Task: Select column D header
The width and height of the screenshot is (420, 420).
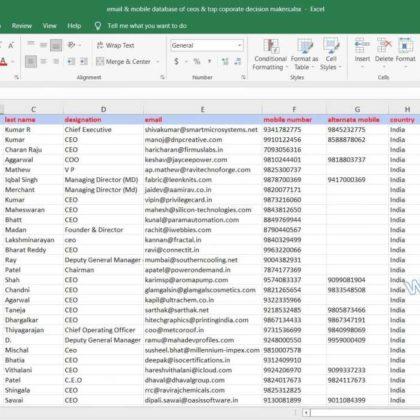Action: point(103,109)
